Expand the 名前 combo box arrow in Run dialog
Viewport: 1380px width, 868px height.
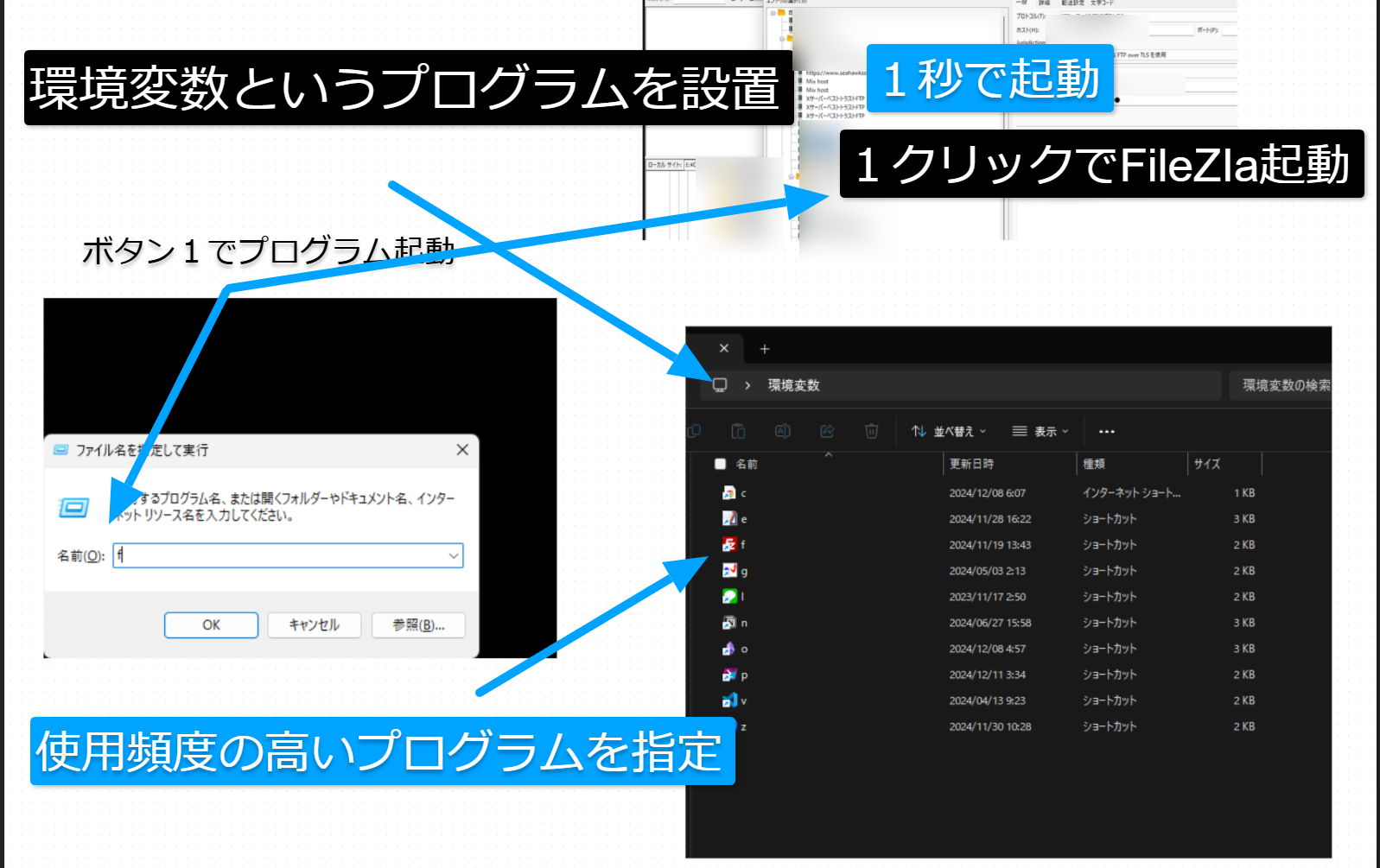pyautogui.click(x=454, y=555)
